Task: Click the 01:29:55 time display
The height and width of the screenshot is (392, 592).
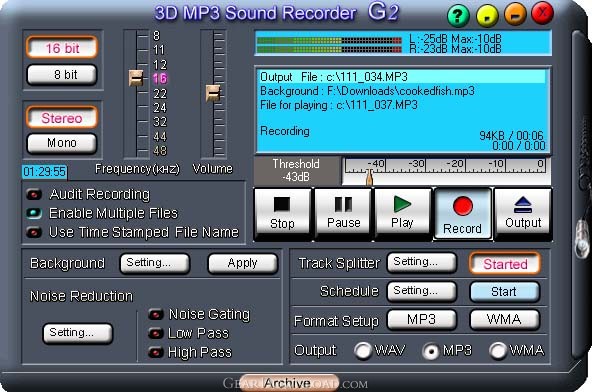Action: tap(45, 172)
